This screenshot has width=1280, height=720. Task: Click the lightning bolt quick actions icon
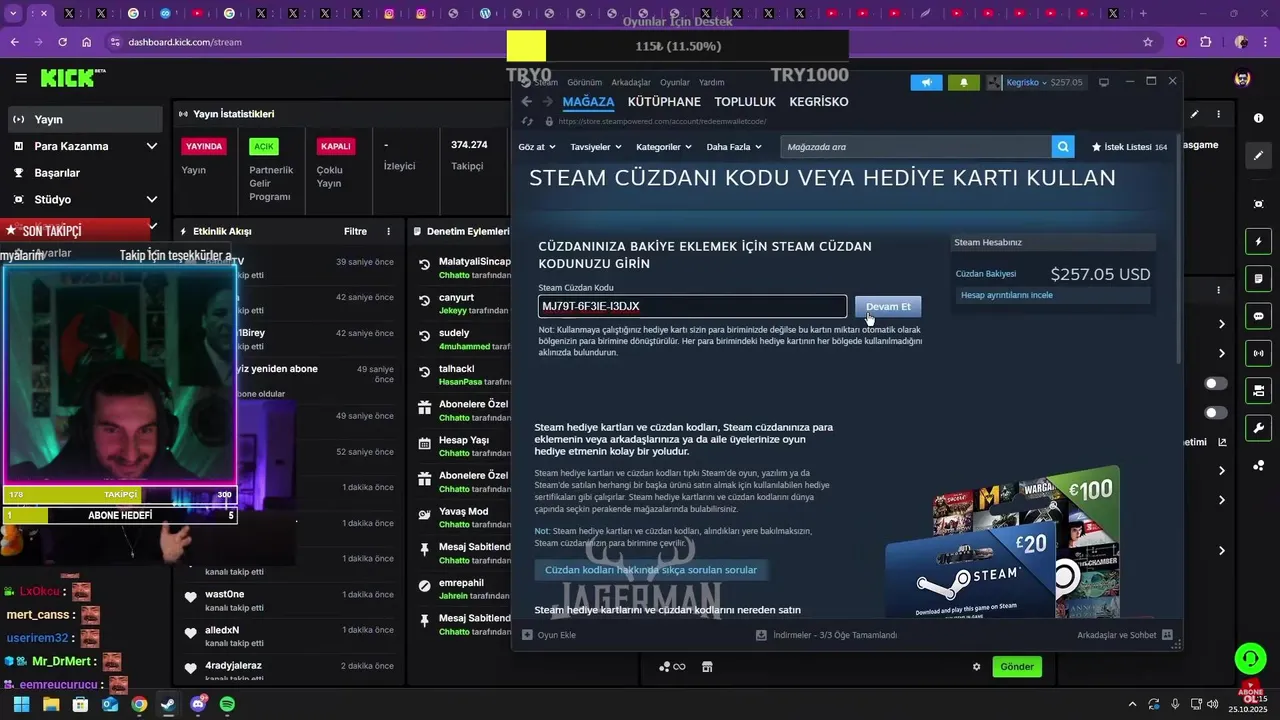[1258, 241]
